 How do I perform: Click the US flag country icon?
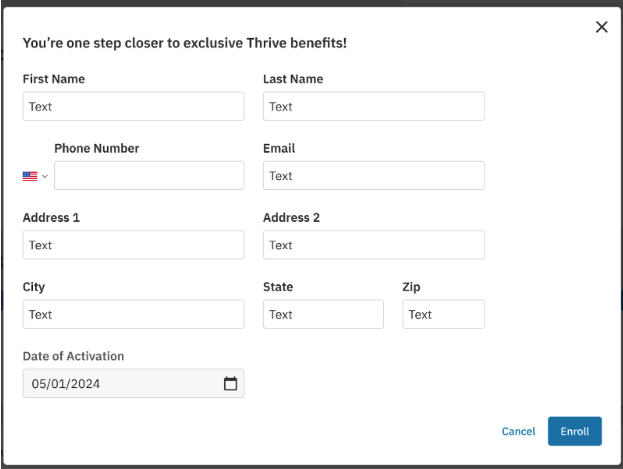click(x=30, y=176)
